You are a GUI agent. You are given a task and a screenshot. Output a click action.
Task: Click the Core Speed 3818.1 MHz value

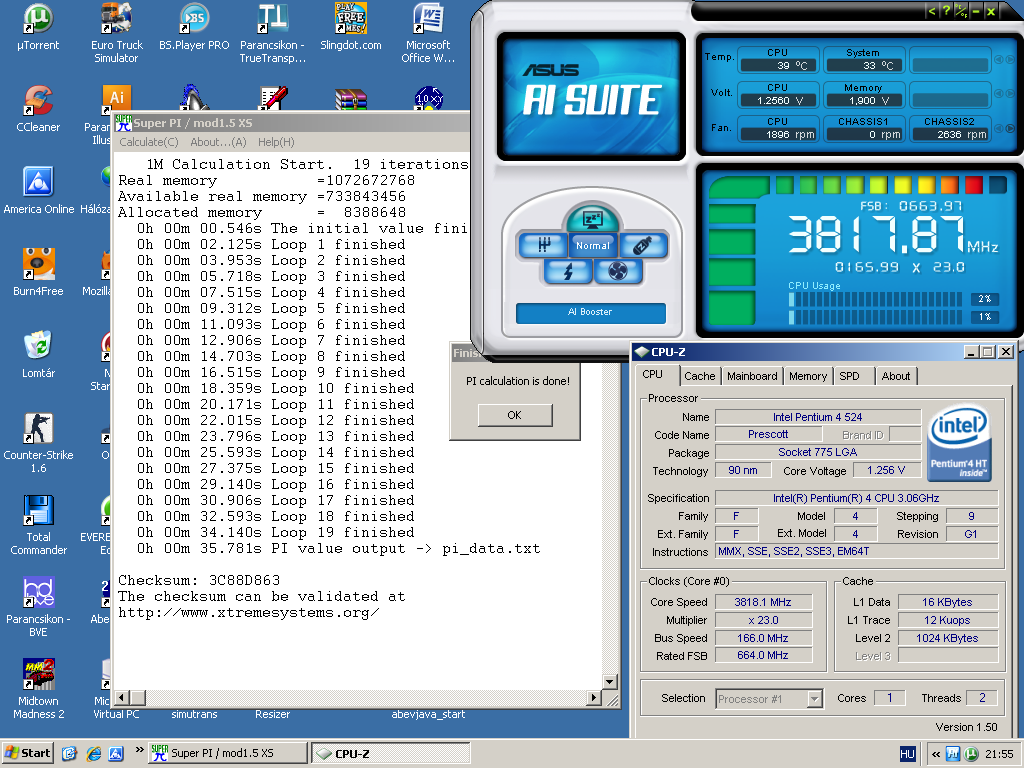click(x=763, y=602)
